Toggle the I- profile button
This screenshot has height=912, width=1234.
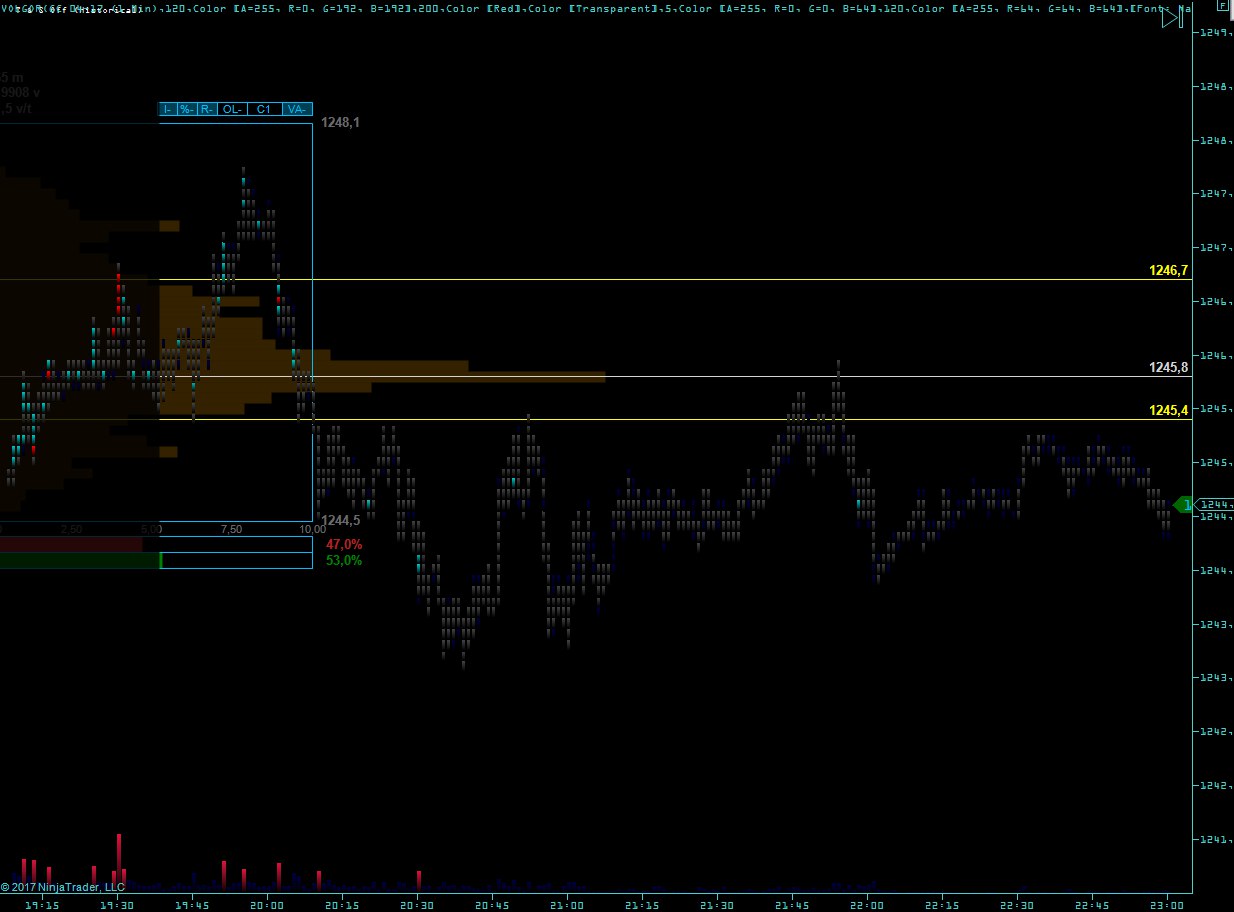click(167, 109)
